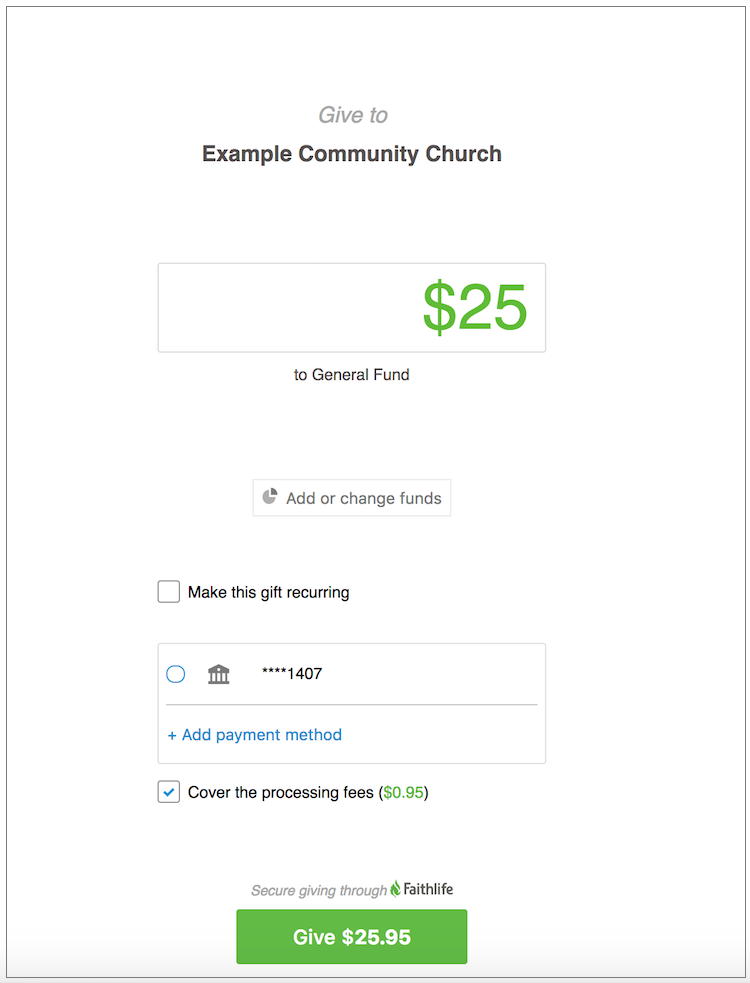Click the Give to heading text
This screenshot has height=983, width=750.
[x=353, y=115]
